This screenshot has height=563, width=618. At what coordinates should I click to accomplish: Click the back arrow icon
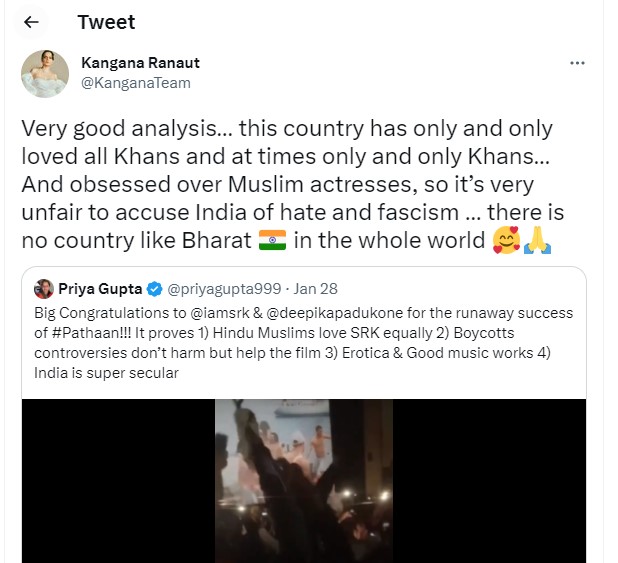[31, 22]
